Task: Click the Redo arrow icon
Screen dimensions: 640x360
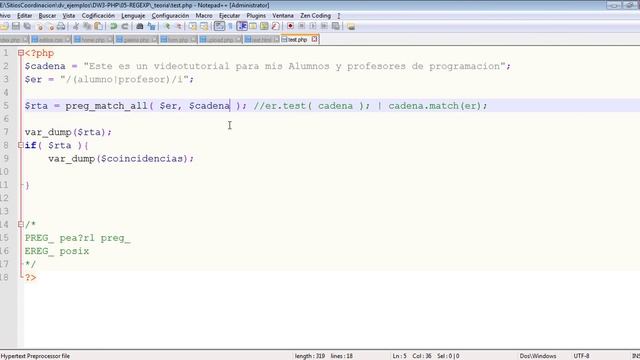Action: click(124, 27)
